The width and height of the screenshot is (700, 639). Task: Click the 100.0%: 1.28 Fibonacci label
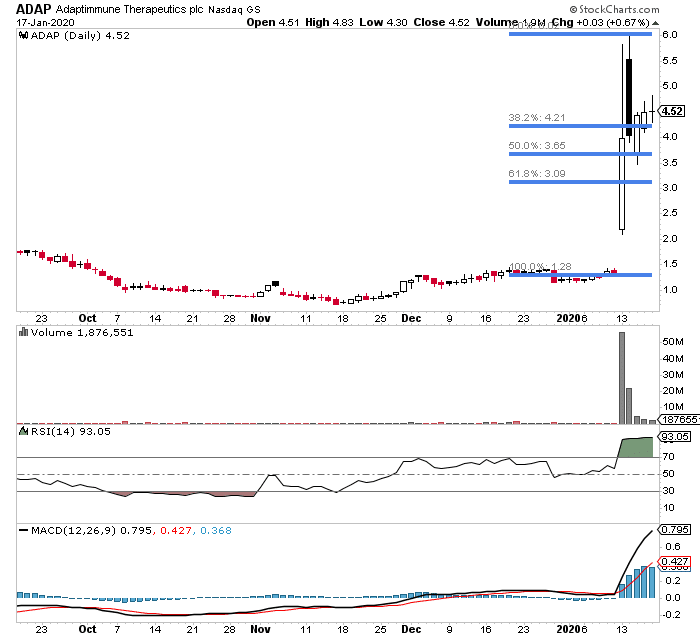point(540,267)
